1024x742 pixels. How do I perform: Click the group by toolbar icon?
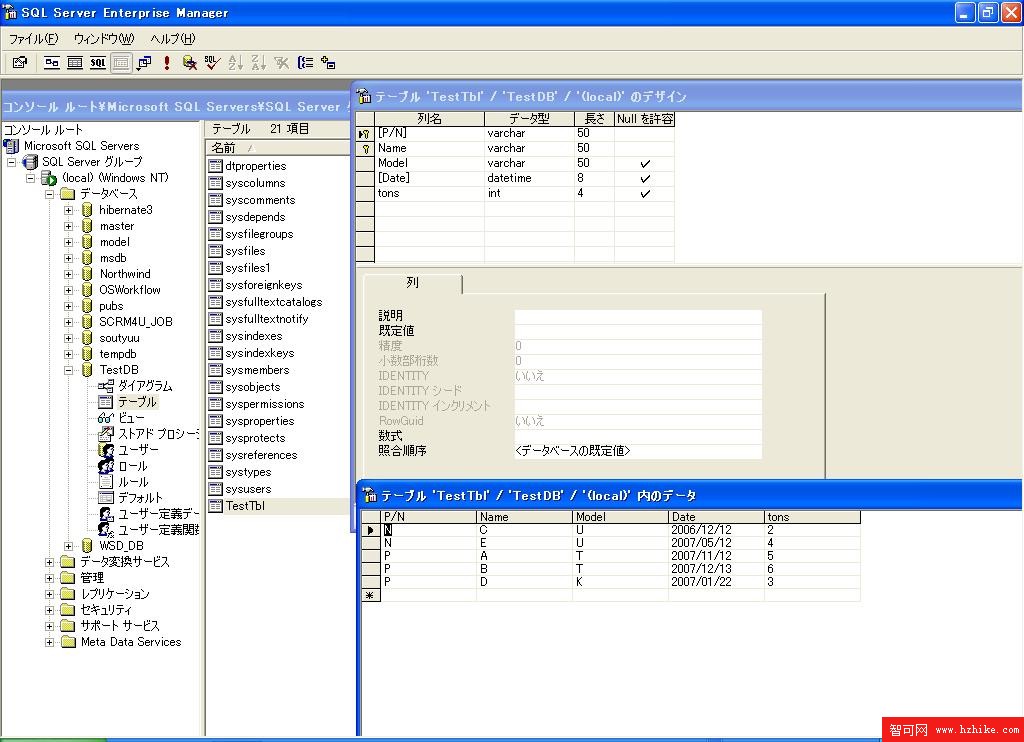coord(305,63)
